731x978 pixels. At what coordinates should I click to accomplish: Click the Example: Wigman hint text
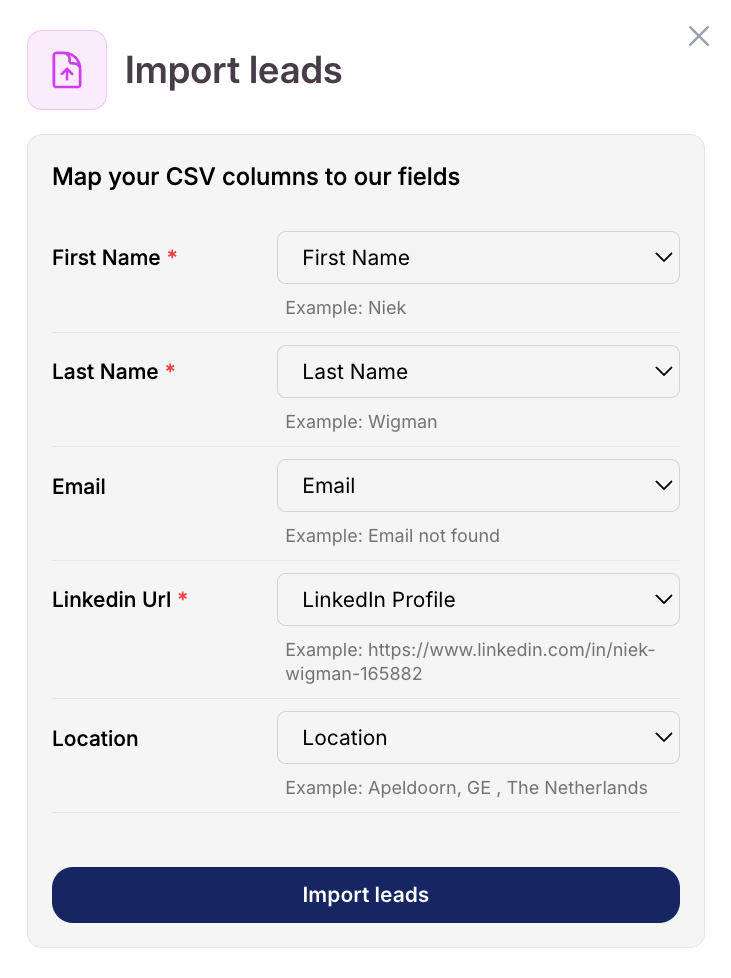pyautogui.click(x=361, y=422)
